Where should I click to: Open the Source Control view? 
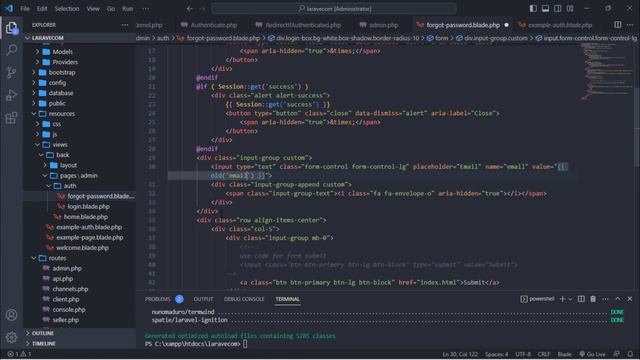pyautogui.click(x=11, y=73)
